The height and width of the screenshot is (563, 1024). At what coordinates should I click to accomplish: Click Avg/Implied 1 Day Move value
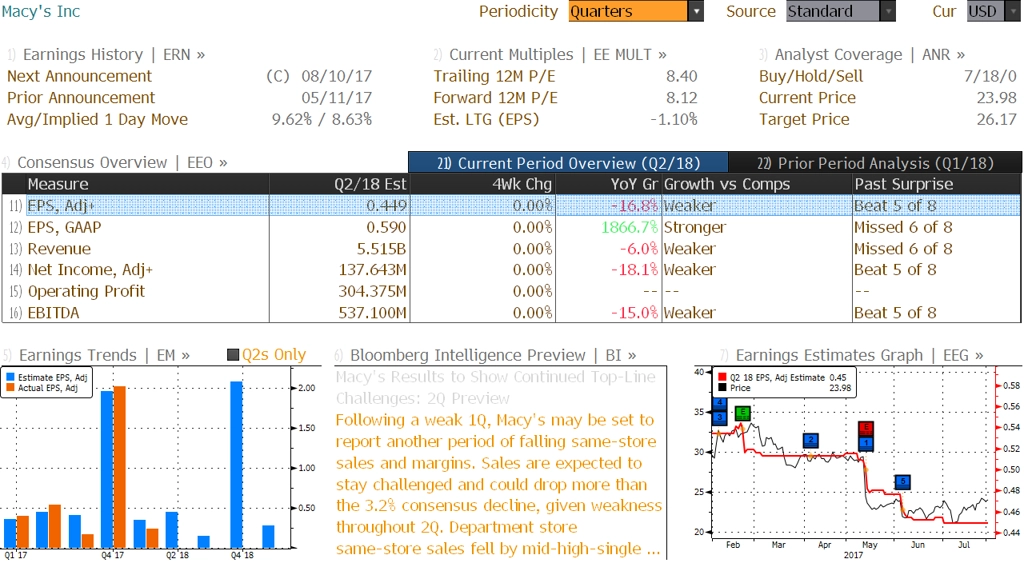(x=322, y=120)
